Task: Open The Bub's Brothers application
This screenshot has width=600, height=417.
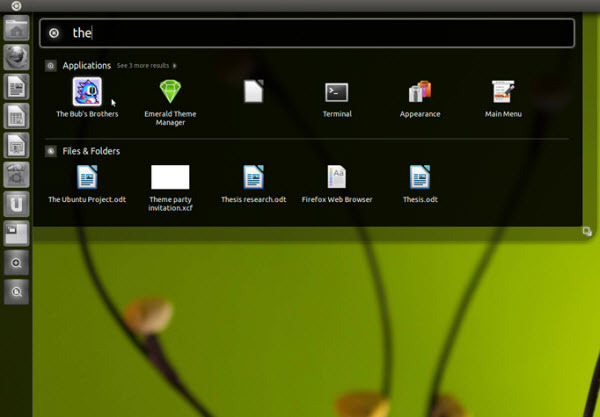Action: (87, 93)
